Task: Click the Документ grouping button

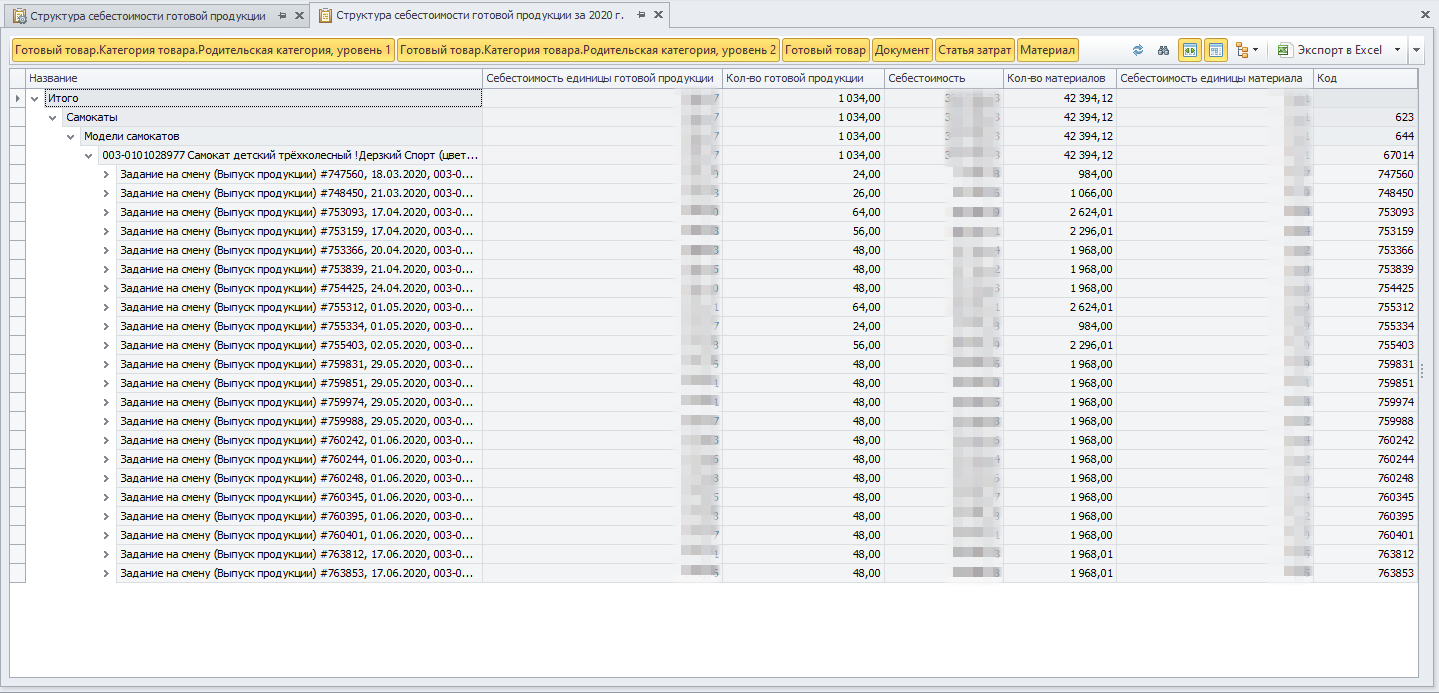Action: [x=902, y=50]
